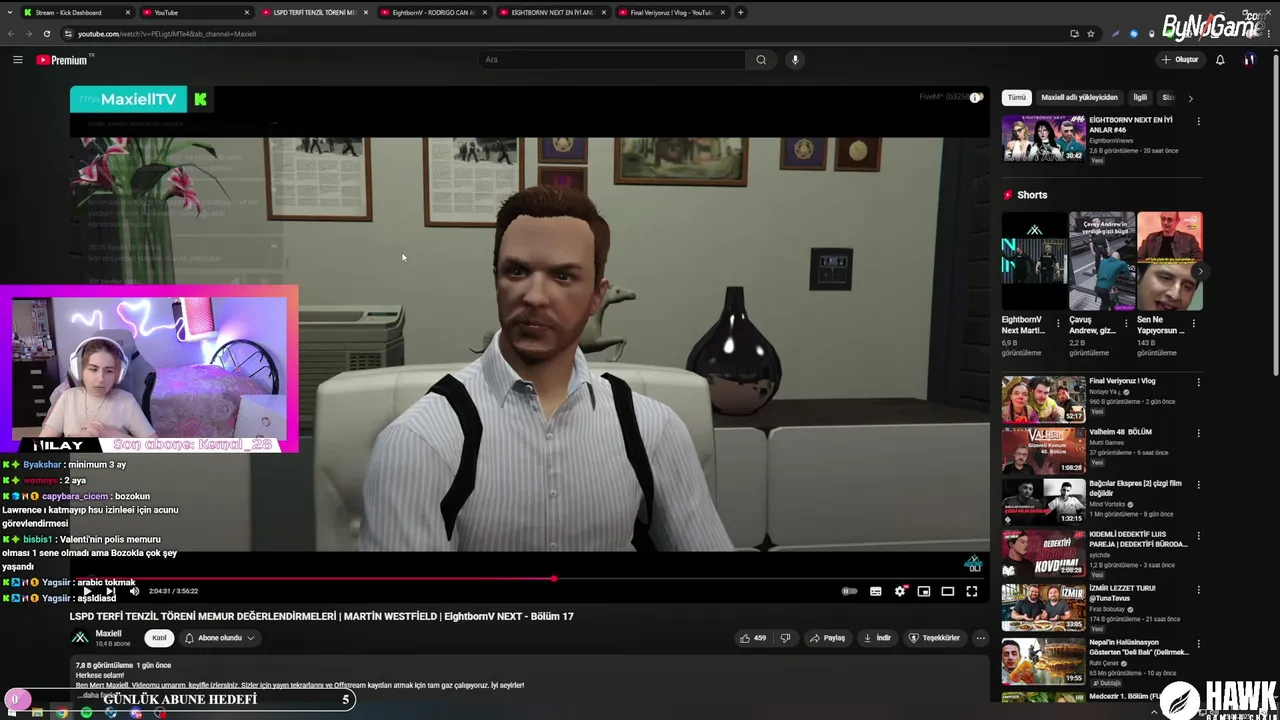1280x720 pixels.
Task: Open player settings gear
Action: pyautogui.click(x=900, y=591)
